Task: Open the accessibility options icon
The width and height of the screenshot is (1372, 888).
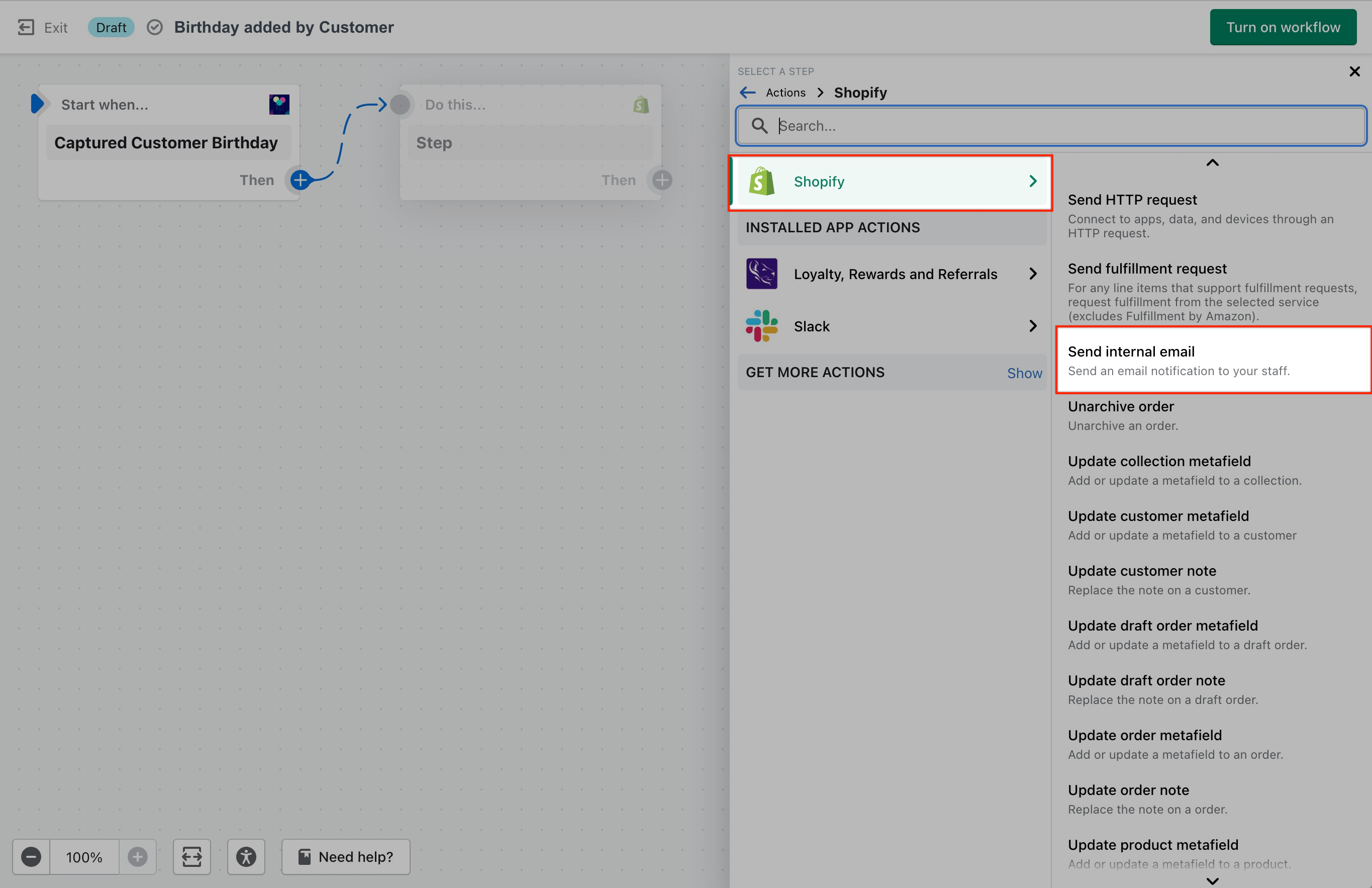Action: (x=246, y=857)
